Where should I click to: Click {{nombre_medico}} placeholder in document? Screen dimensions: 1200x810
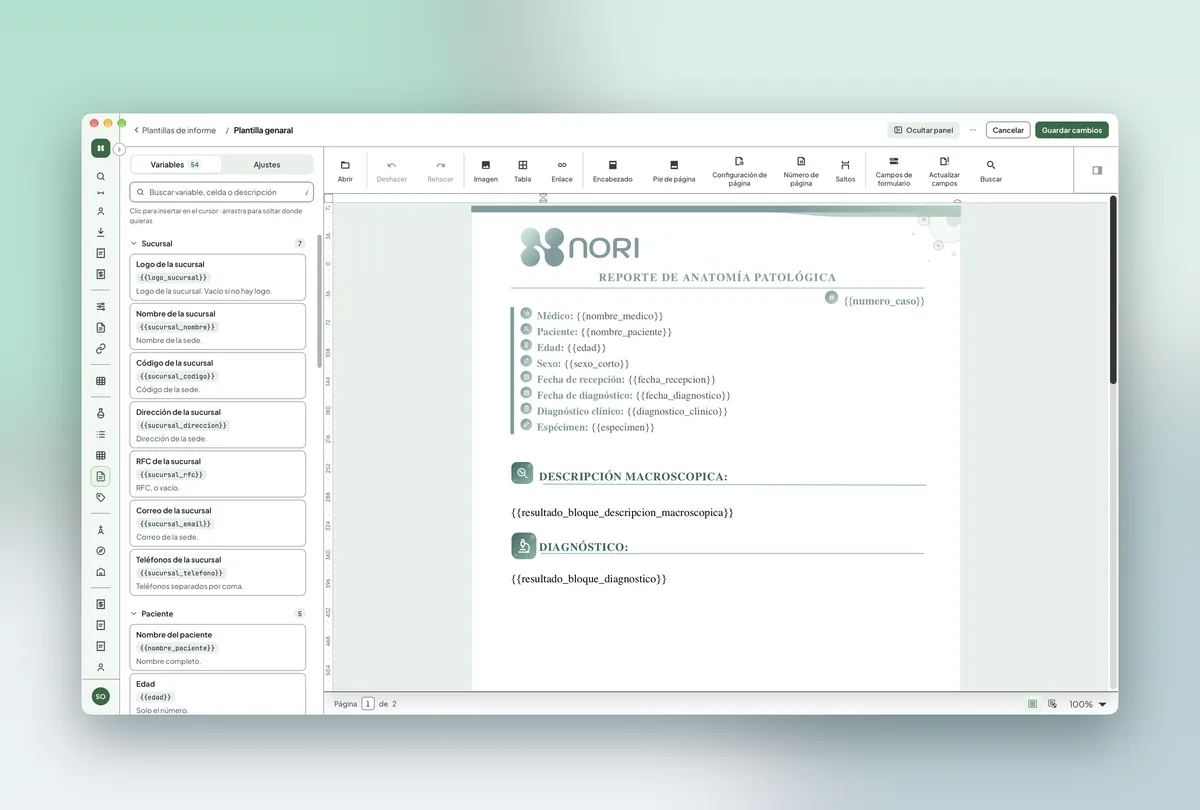[x=620, y=316]
